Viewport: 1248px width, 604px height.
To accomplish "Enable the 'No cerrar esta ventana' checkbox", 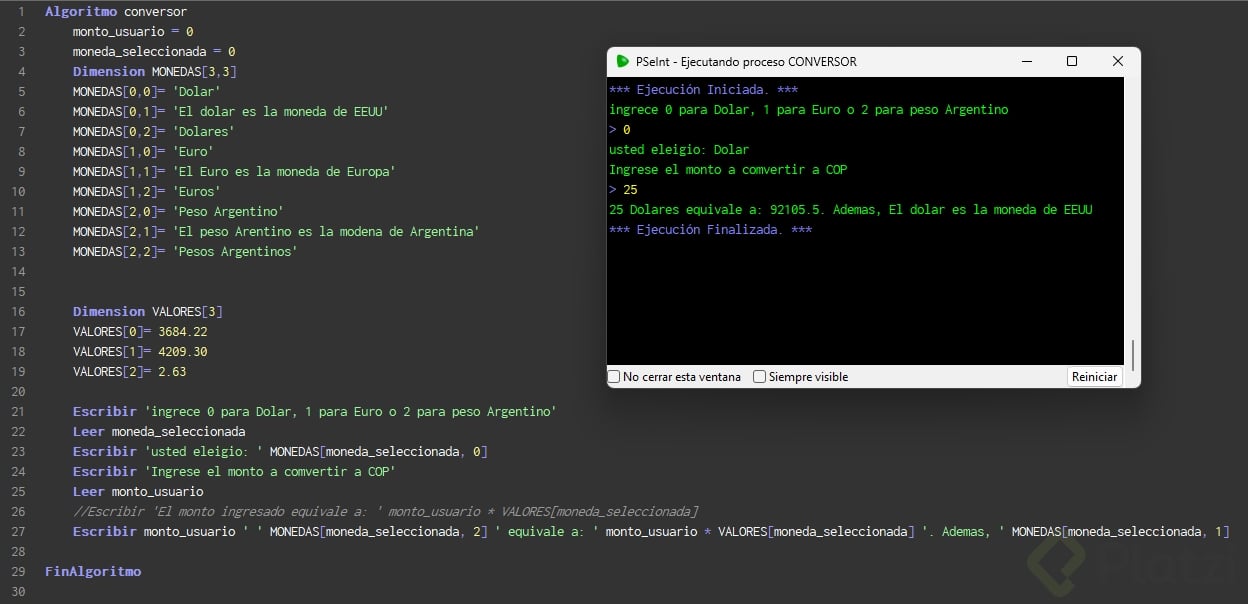I will point(615,377).
